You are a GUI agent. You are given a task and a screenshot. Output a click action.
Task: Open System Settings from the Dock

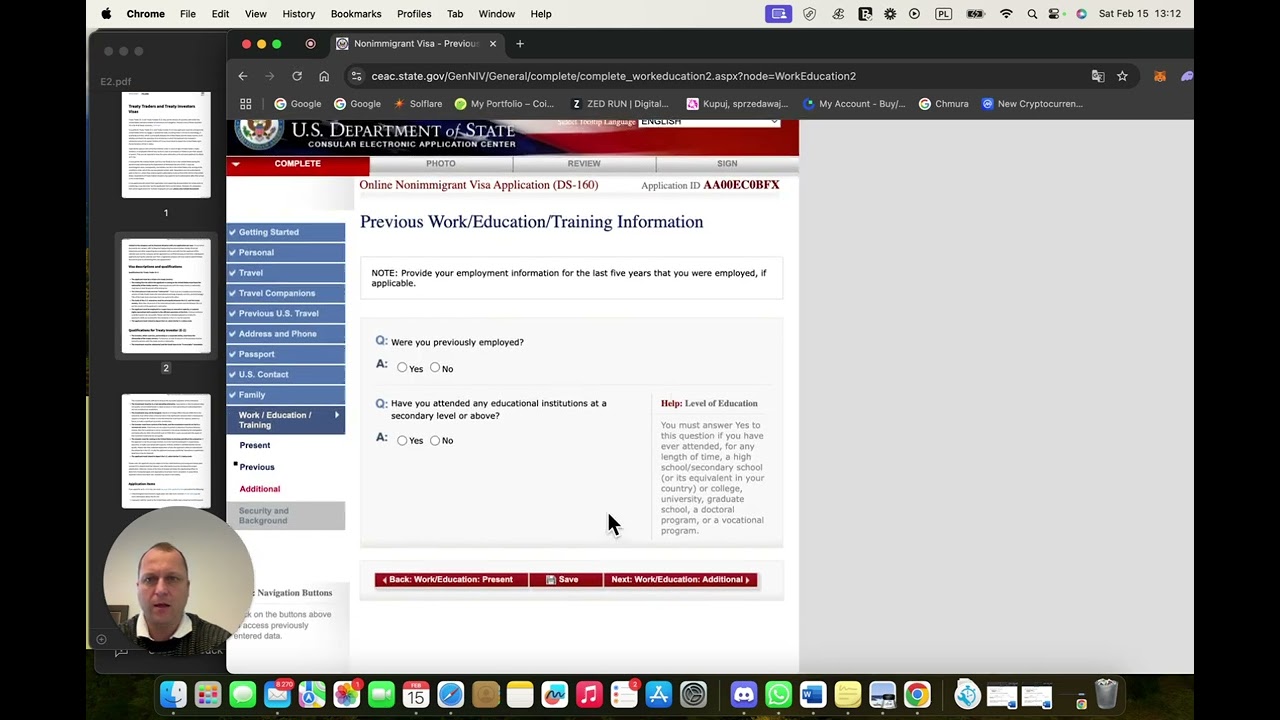point(693,694)
